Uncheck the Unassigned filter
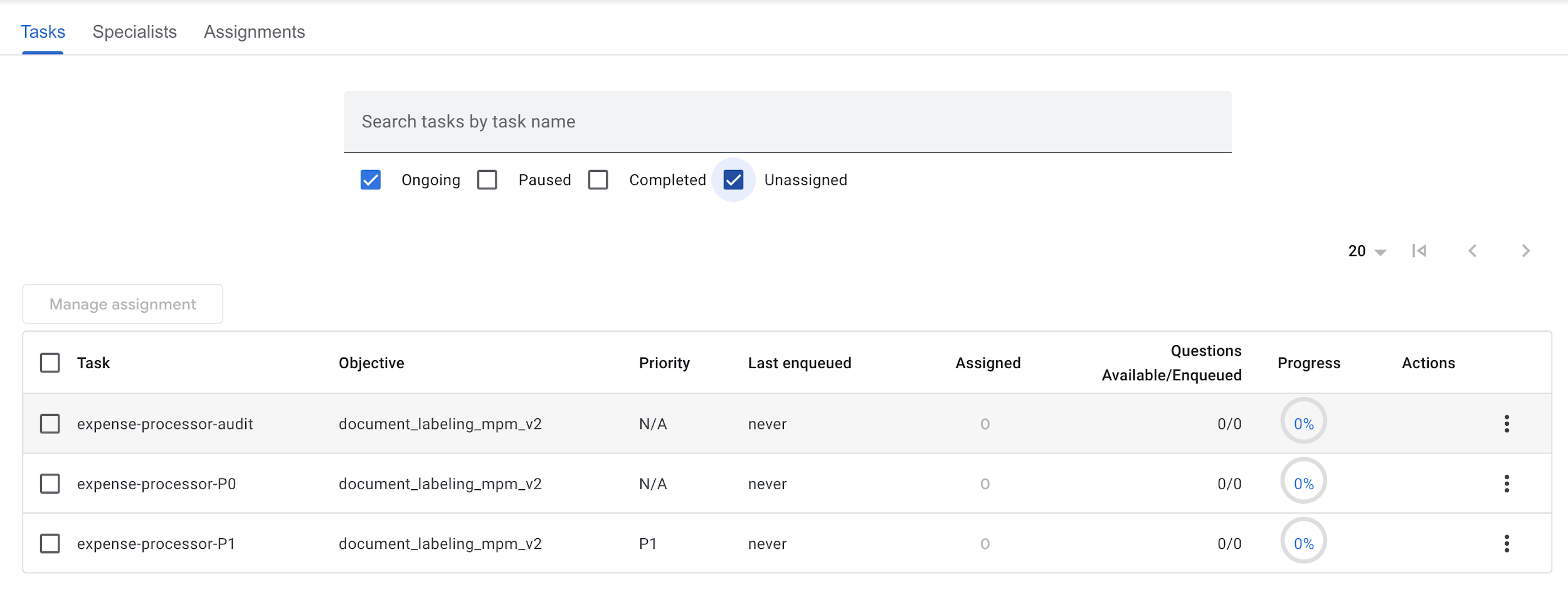 click(x=733, y=180)
